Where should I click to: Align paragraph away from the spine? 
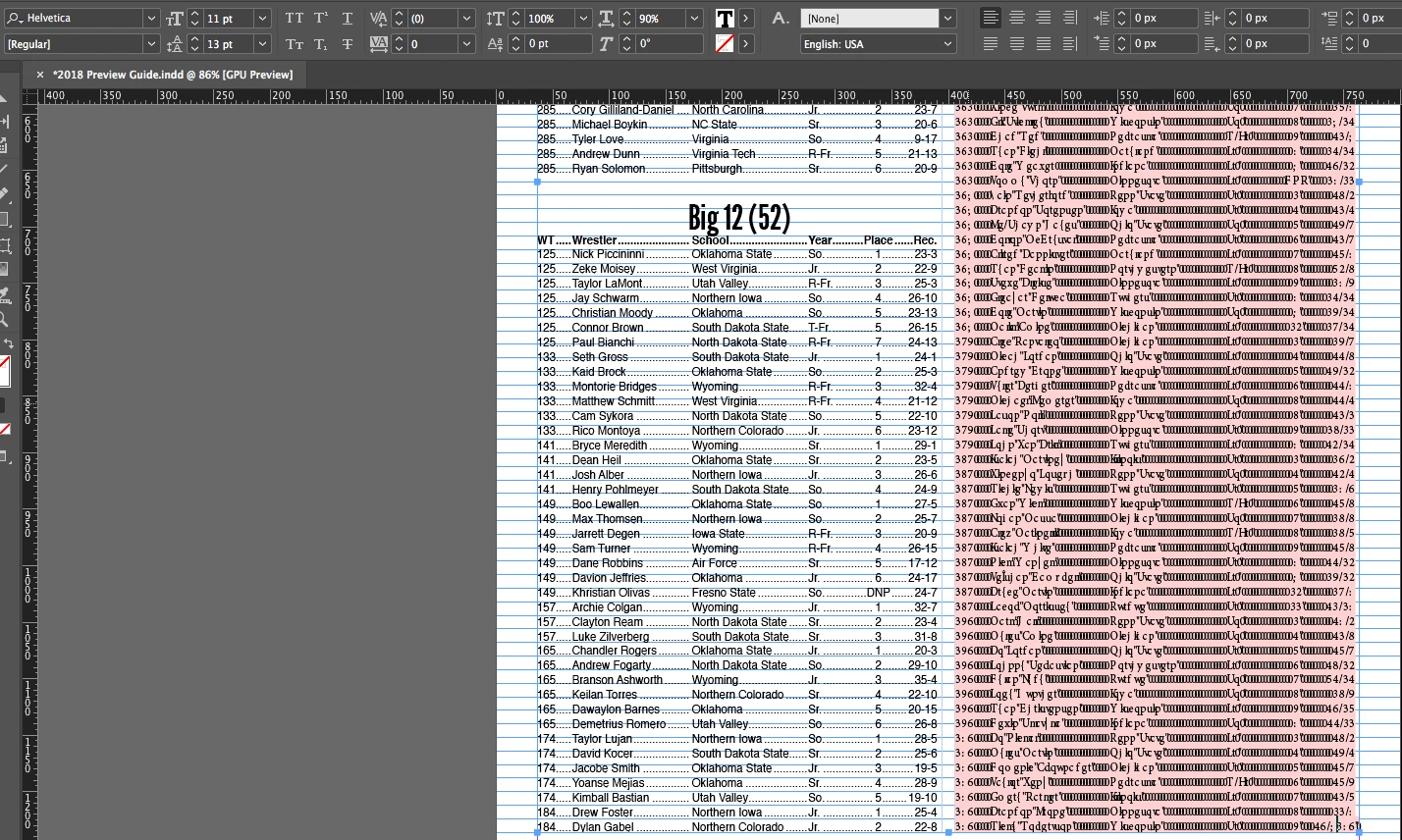click(x=1070, y=44)
